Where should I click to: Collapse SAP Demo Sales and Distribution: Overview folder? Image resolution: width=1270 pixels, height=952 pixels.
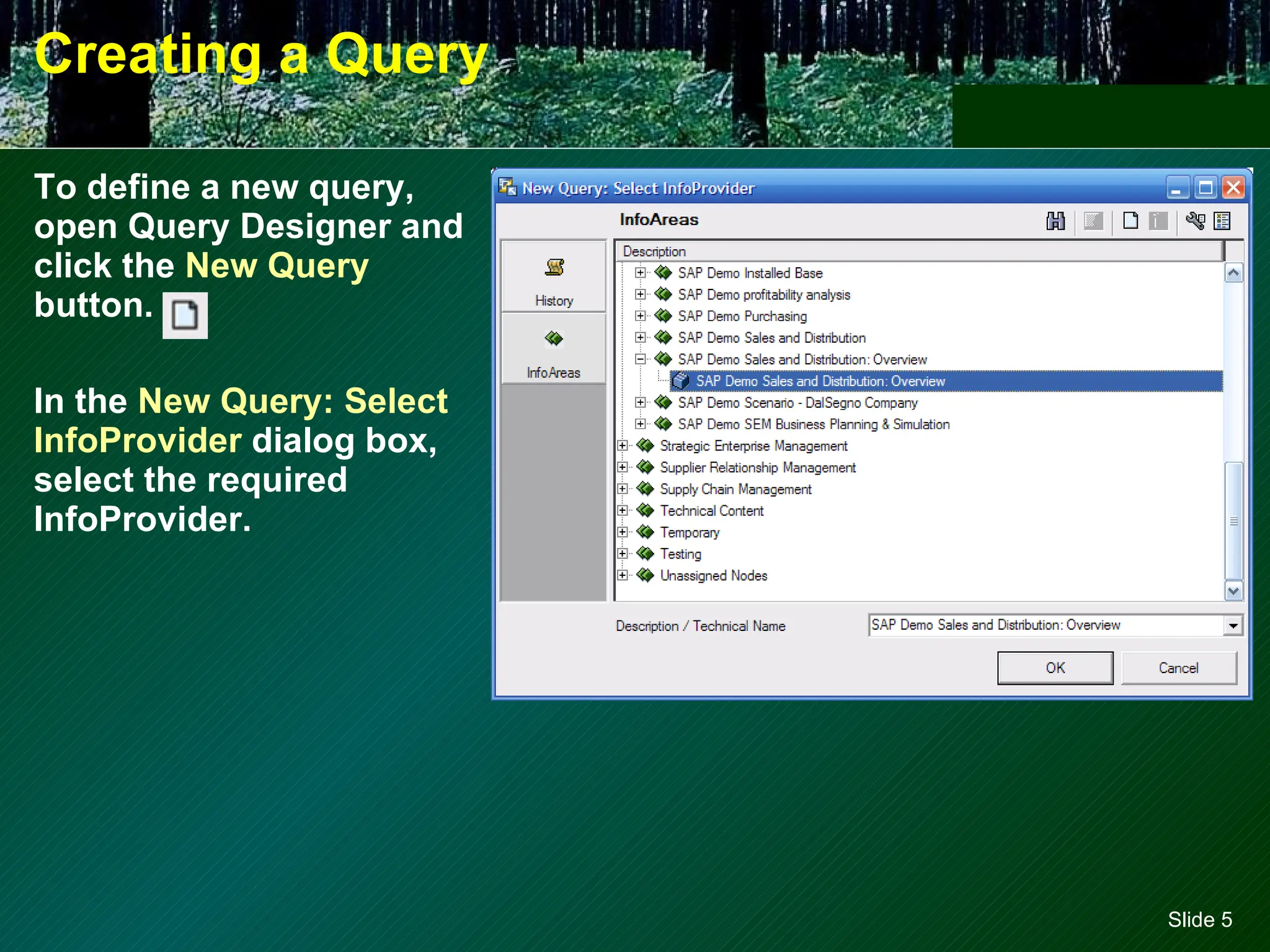(x=641, y=359)
